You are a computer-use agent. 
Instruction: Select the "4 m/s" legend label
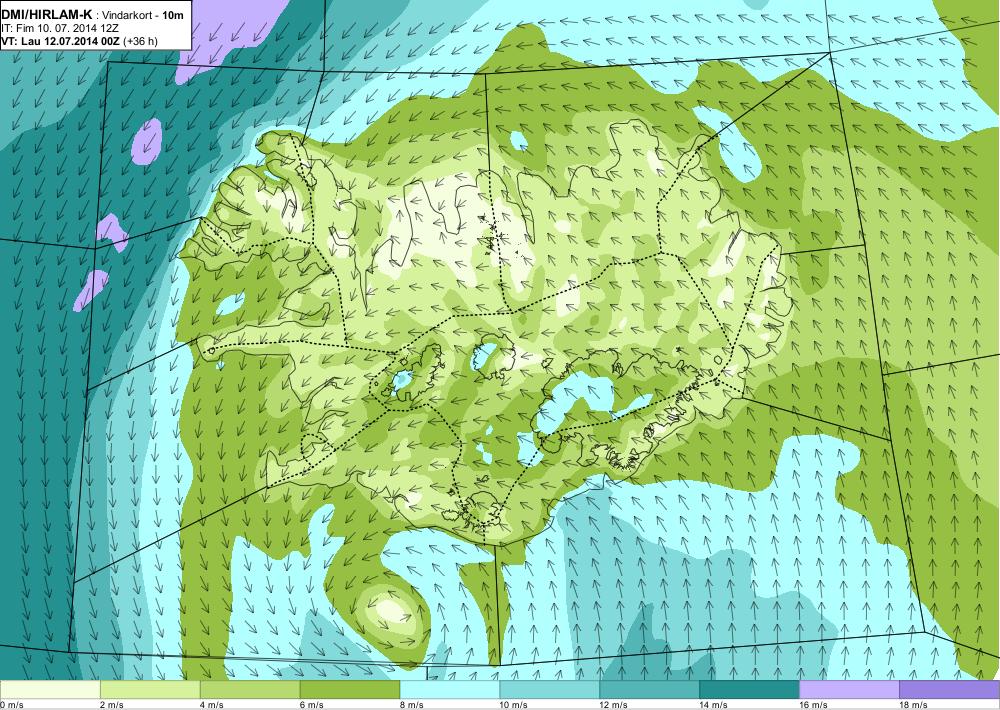212,705
